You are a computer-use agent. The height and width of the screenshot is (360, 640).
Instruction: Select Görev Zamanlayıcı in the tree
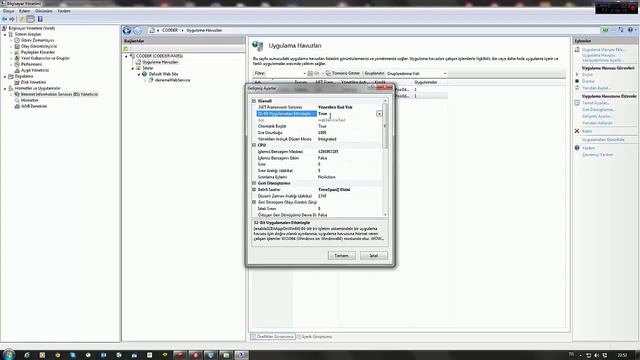[37, 40]
